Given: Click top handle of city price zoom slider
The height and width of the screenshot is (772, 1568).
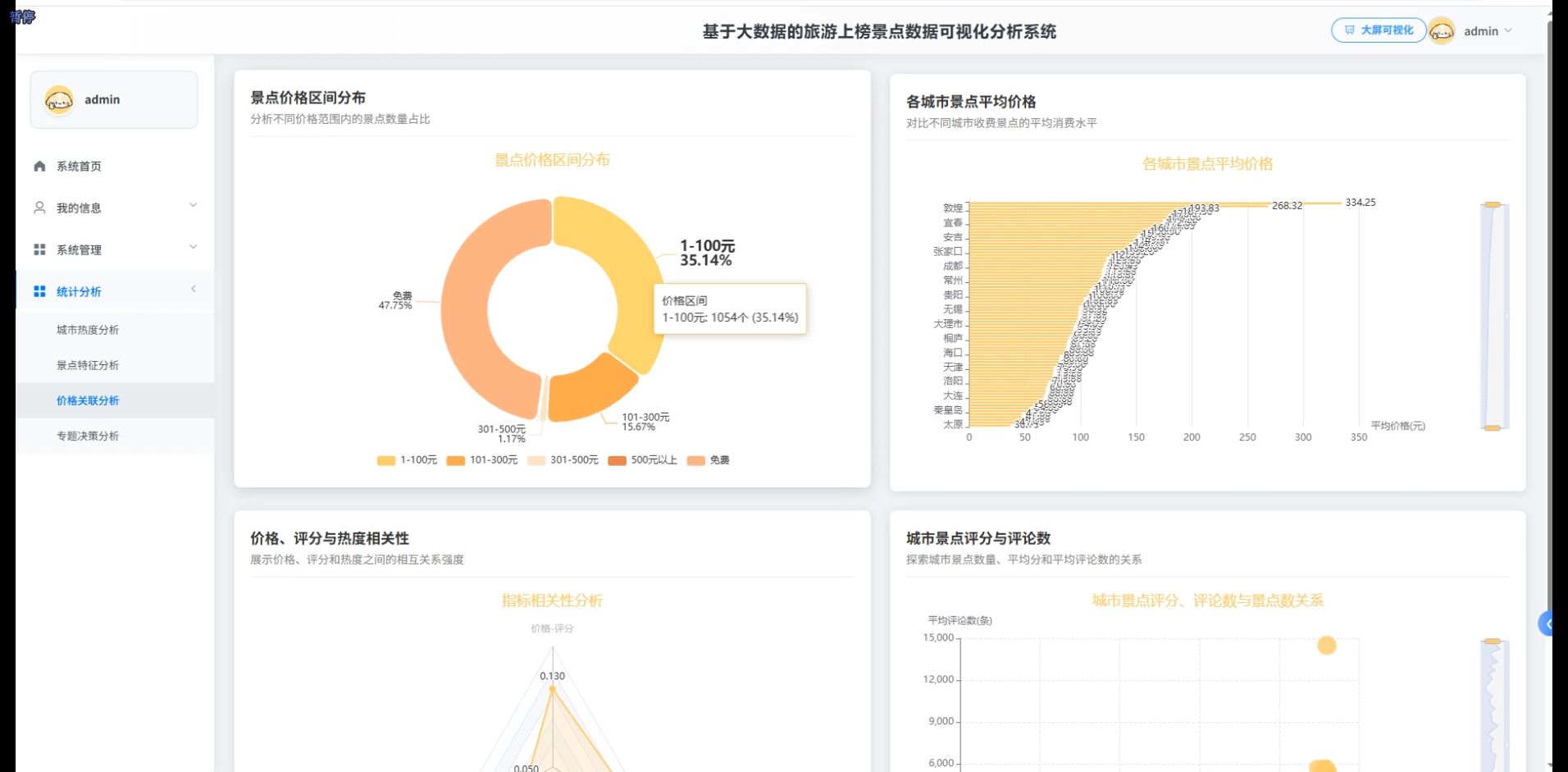Looking at the screenshot, I should 1493,204.
